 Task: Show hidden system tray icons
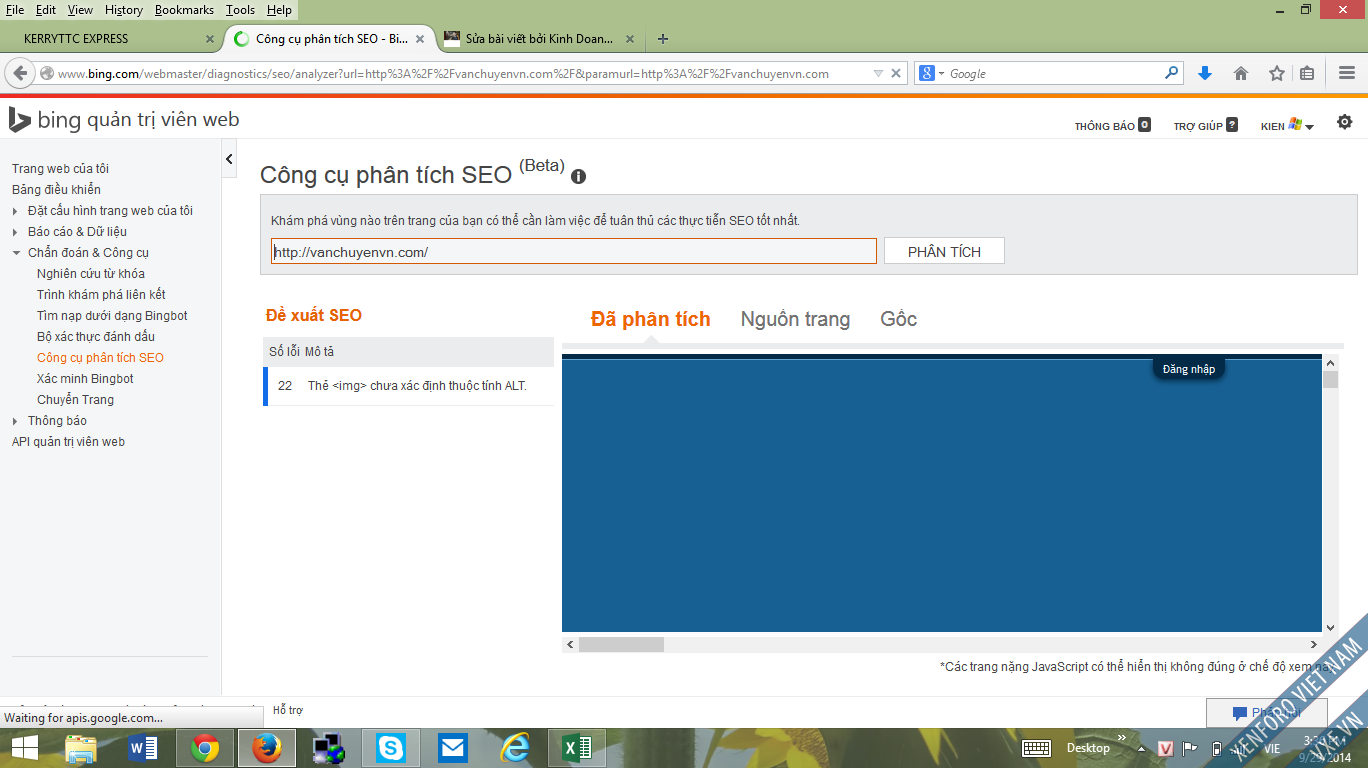pyautogui.click(x=1141, y=749)
